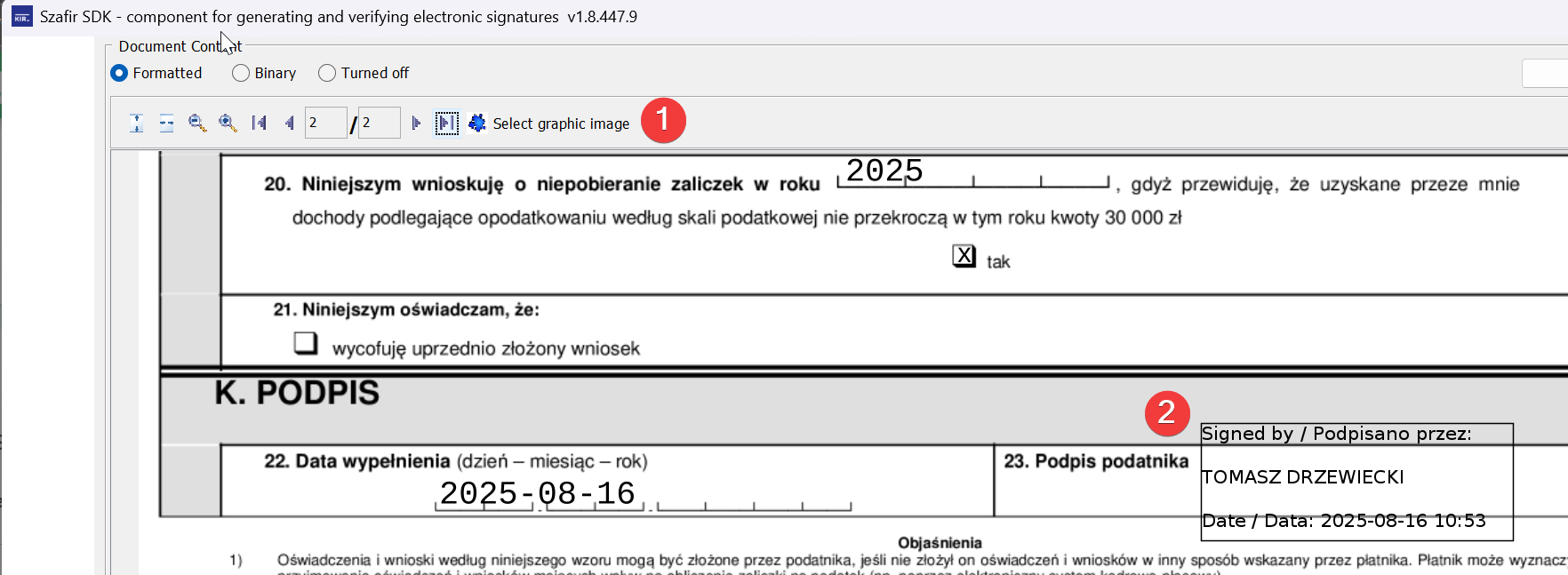Choose the Binary content view option
Screen dimensions: 1568x575
point(241,74)
